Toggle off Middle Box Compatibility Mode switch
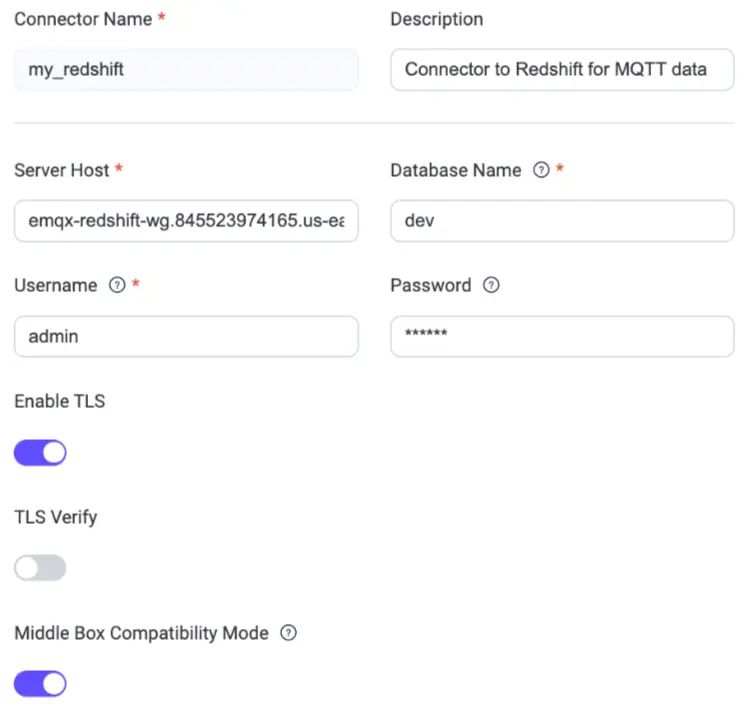The image size is (754, 706). [x=40, y=684]
